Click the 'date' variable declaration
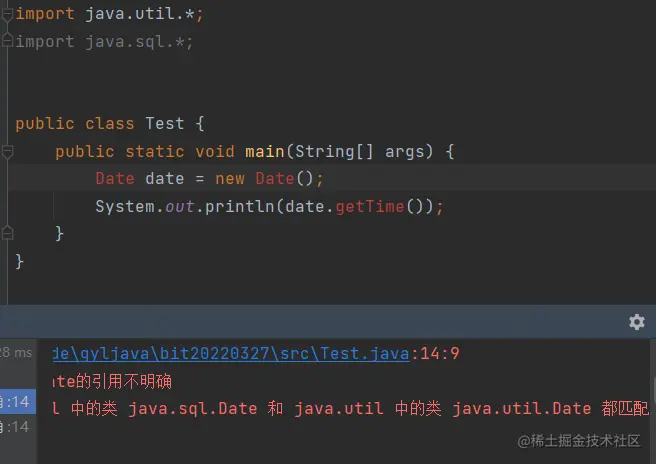Viewport: 656px width, 464px height. pos(164,179)
